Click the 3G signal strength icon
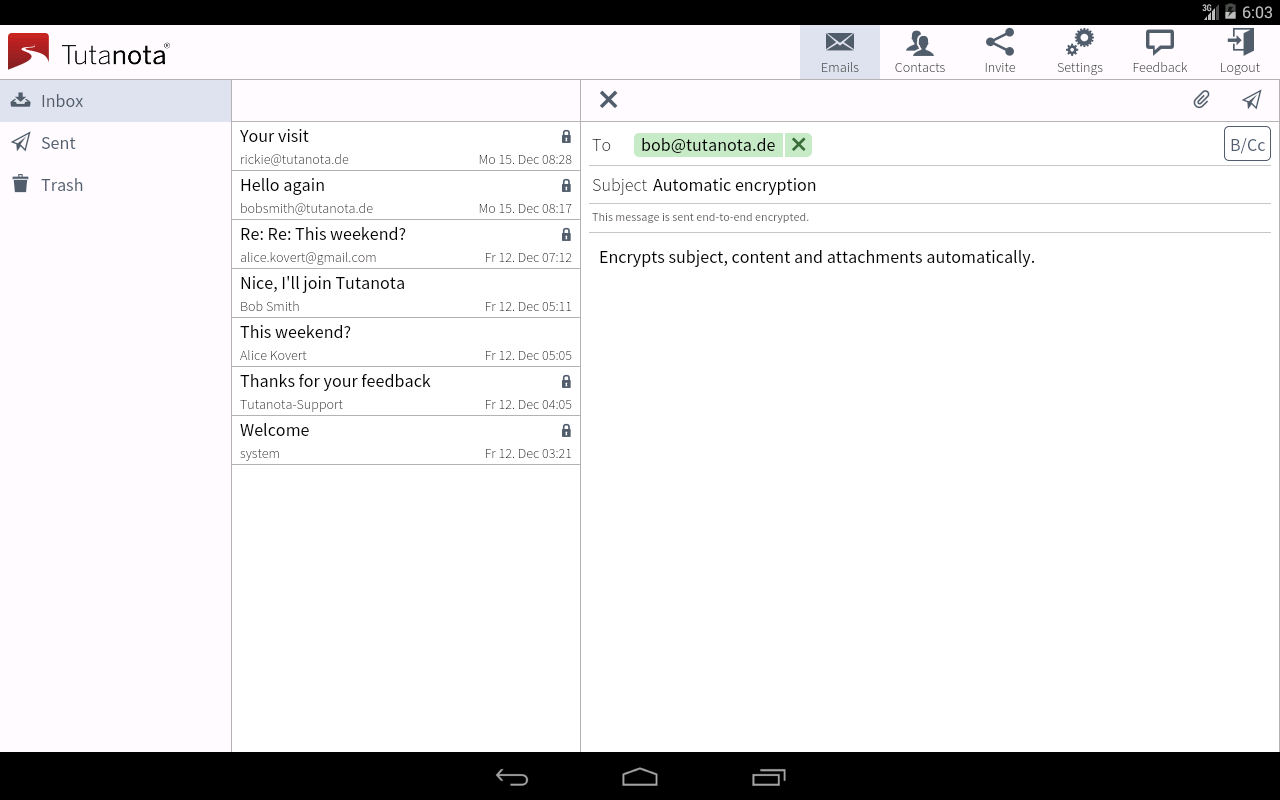This screenshot has width=1280, height=800. 1210,12
